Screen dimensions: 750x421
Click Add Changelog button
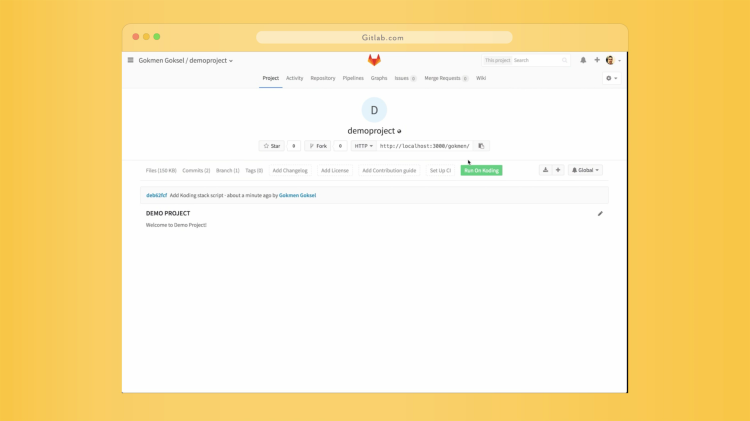pos(290,170)
